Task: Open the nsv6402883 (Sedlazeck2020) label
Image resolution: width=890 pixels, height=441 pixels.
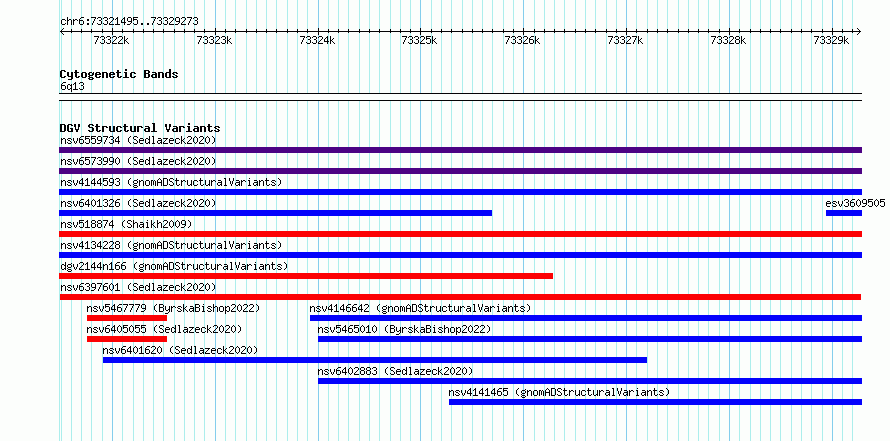Action: pyautogui.click(x=395, y=371)
